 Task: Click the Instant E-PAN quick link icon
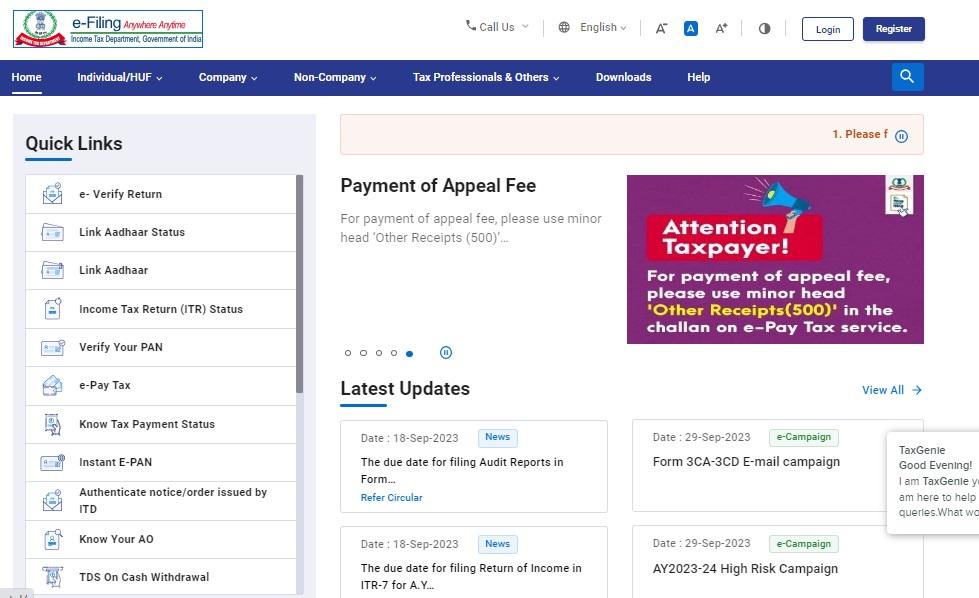pos(52,463)
